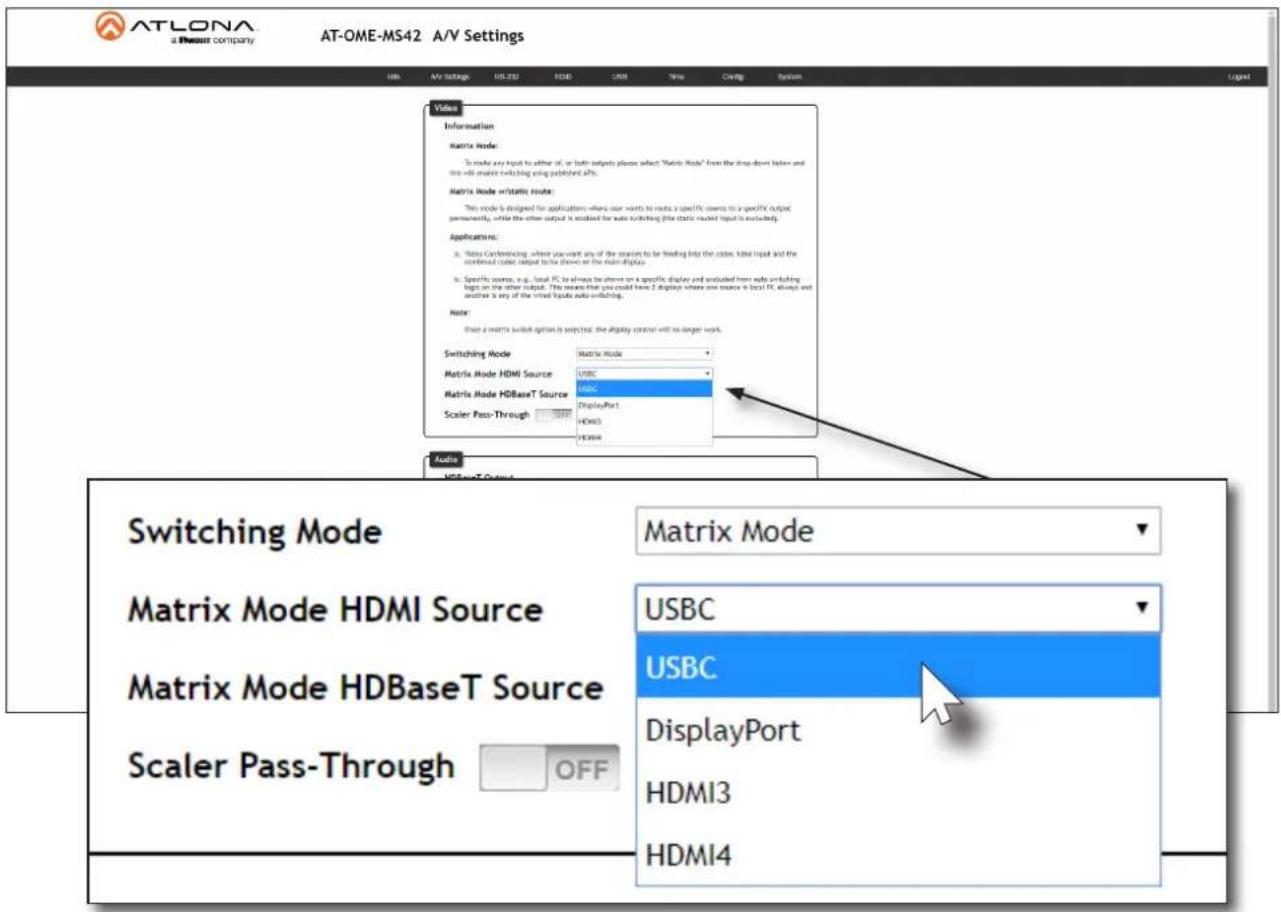Open the Info page in the navigation bar

(x=394, y=77)
